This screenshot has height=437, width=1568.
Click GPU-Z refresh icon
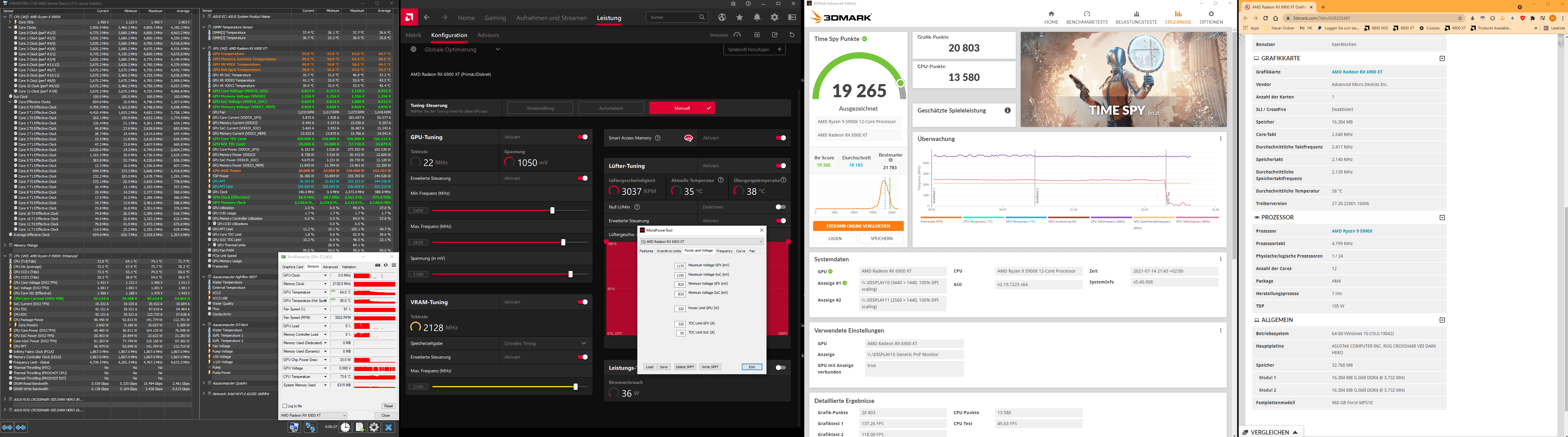click(x=386, y=265)
